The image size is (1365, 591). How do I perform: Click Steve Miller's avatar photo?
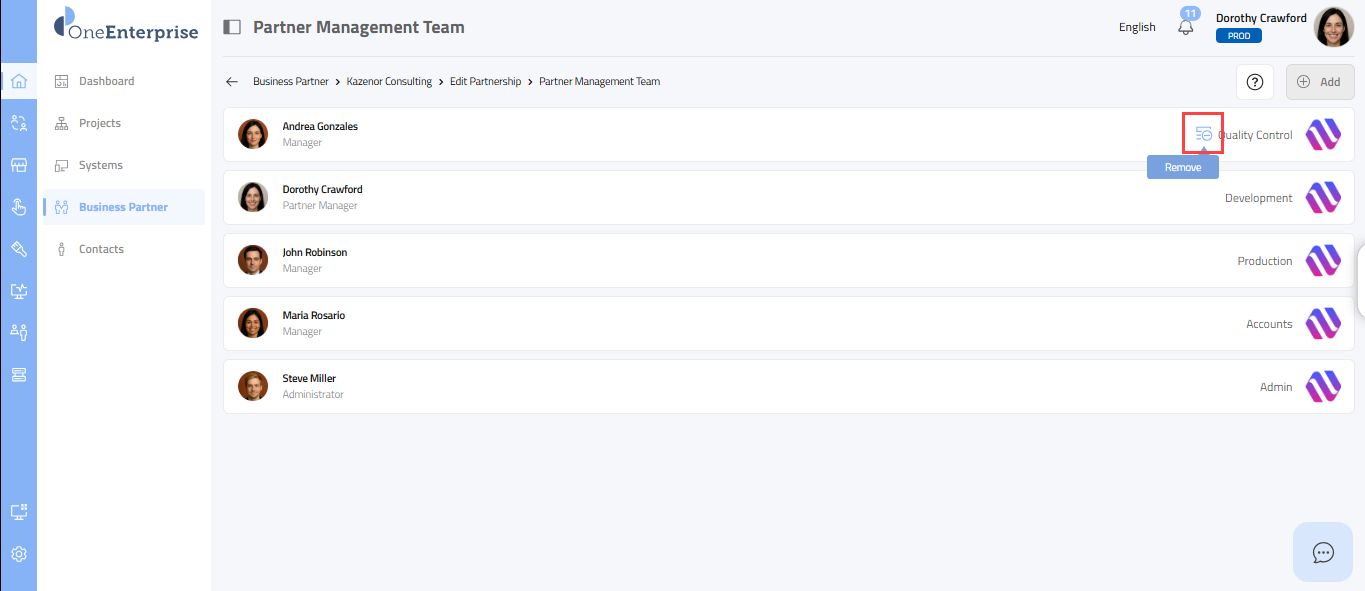point(253,386)
